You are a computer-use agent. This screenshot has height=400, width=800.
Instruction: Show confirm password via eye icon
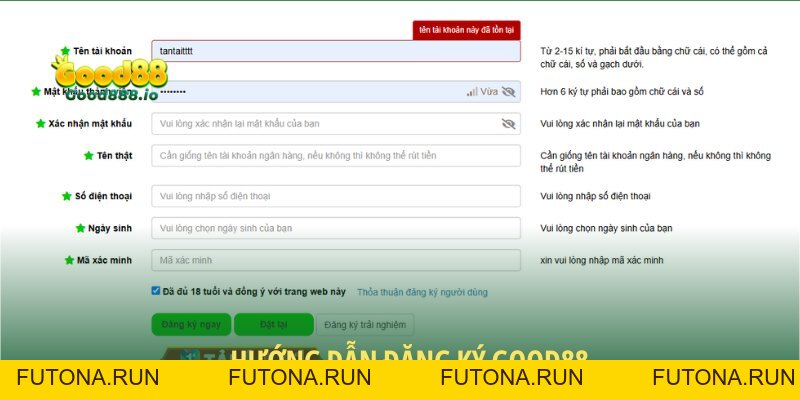(x=508, y=124)
